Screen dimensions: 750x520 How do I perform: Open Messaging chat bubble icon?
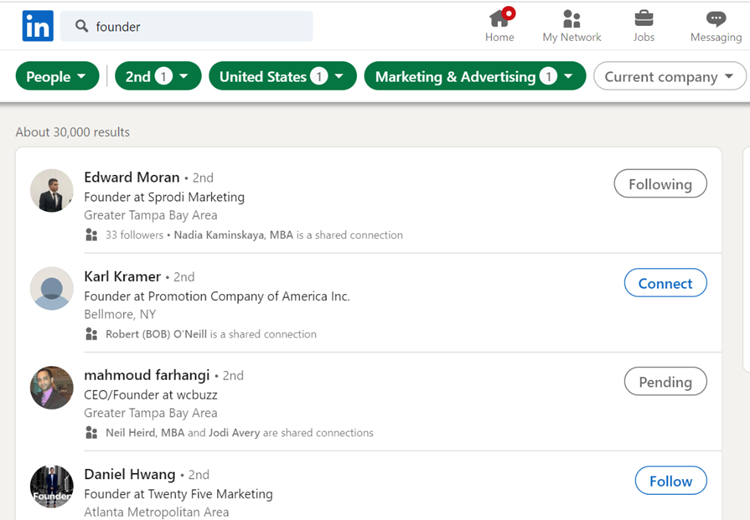tap(716, 19)
